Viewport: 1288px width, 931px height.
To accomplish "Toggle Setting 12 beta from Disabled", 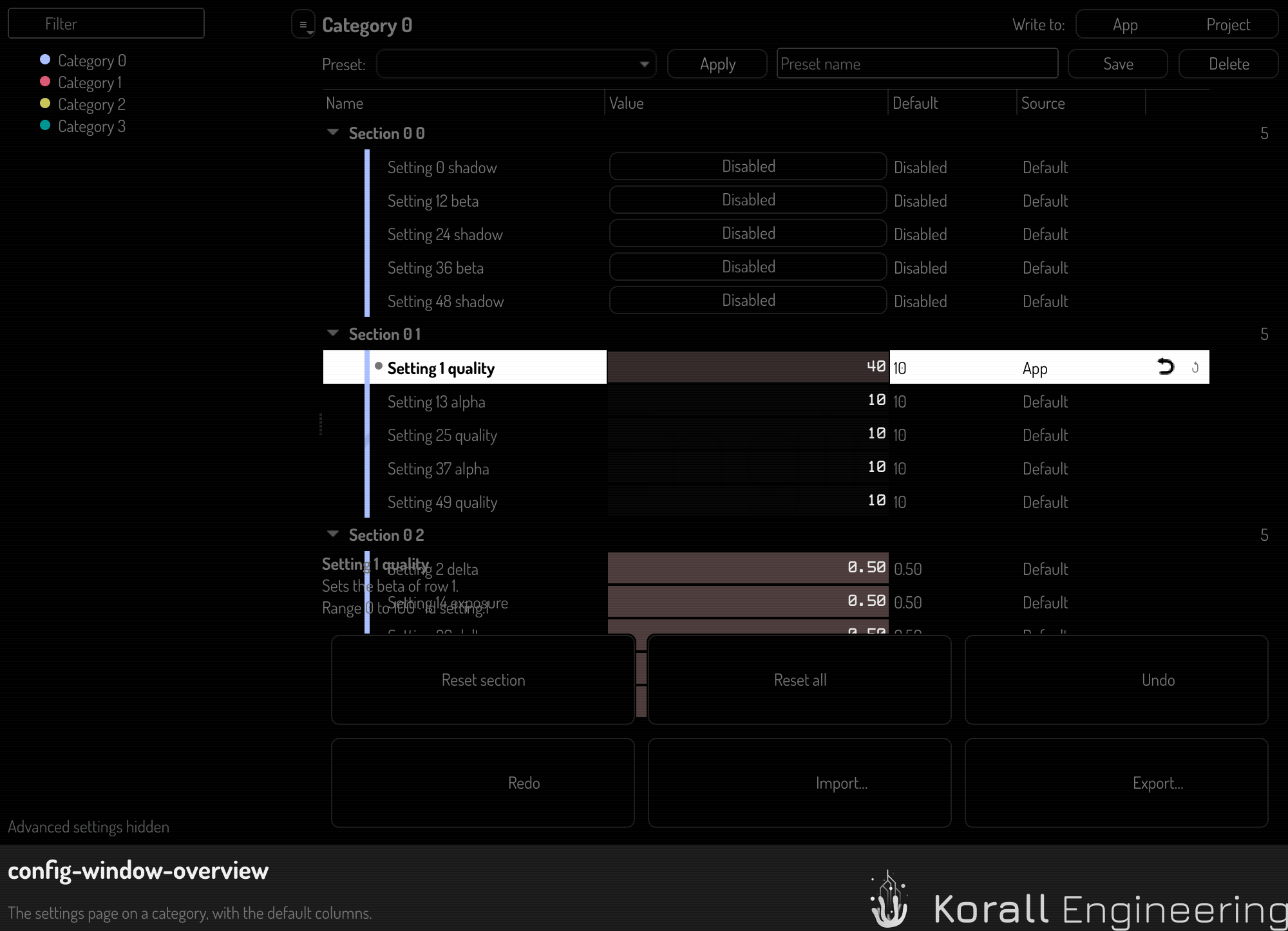I will tap(748, 200).
